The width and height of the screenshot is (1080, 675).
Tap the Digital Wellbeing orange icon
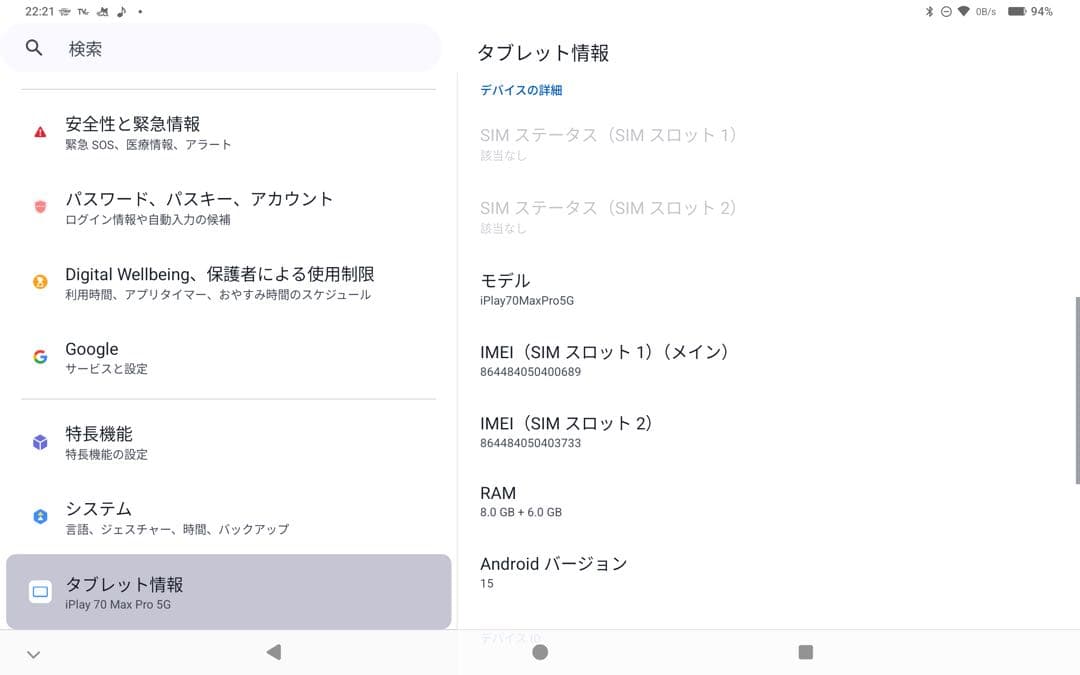(40, 282)
